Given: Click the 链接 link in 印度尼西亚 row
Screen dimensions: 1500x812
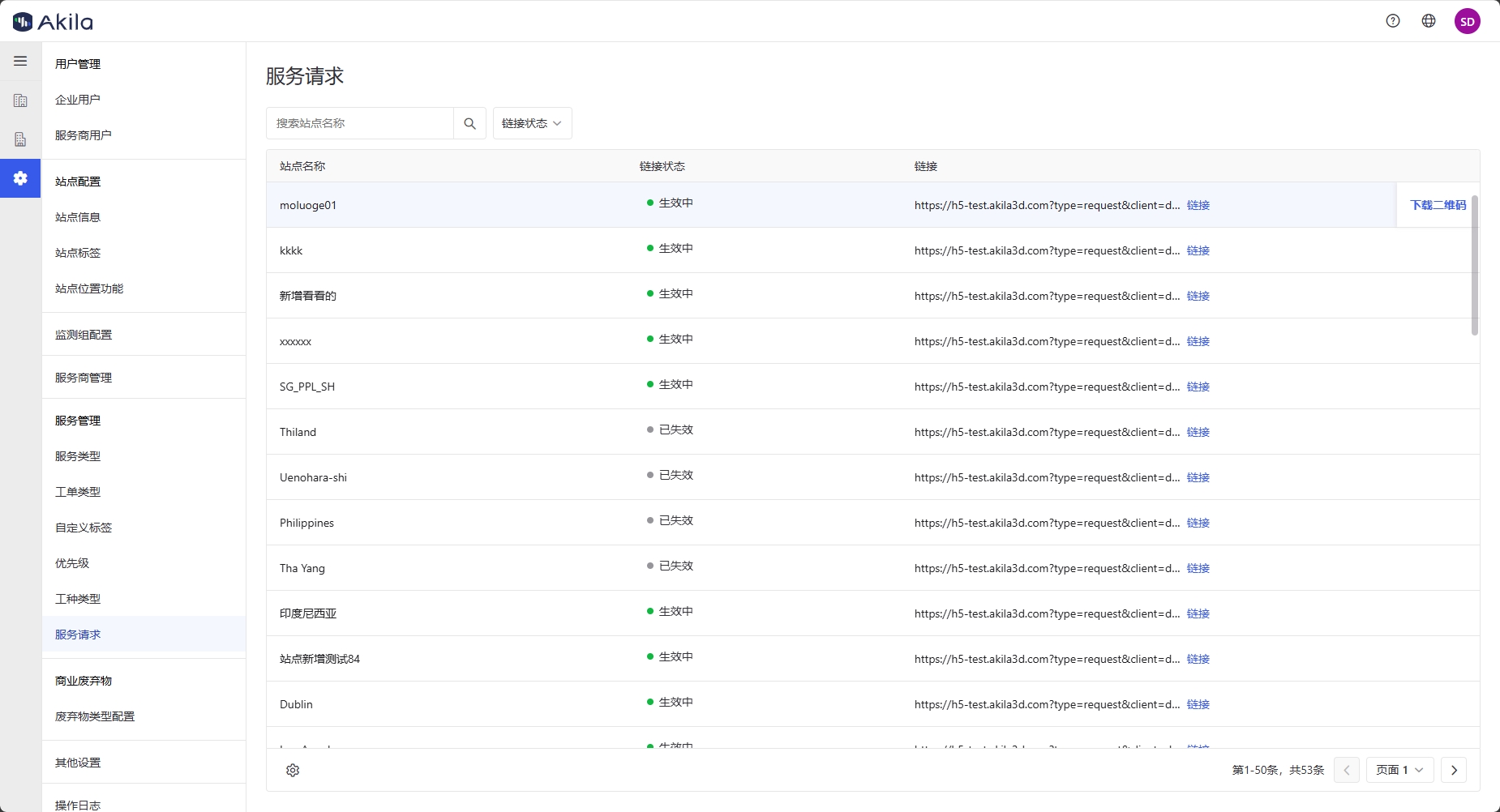Looking at the screenshot, I should coord(1198,613).
